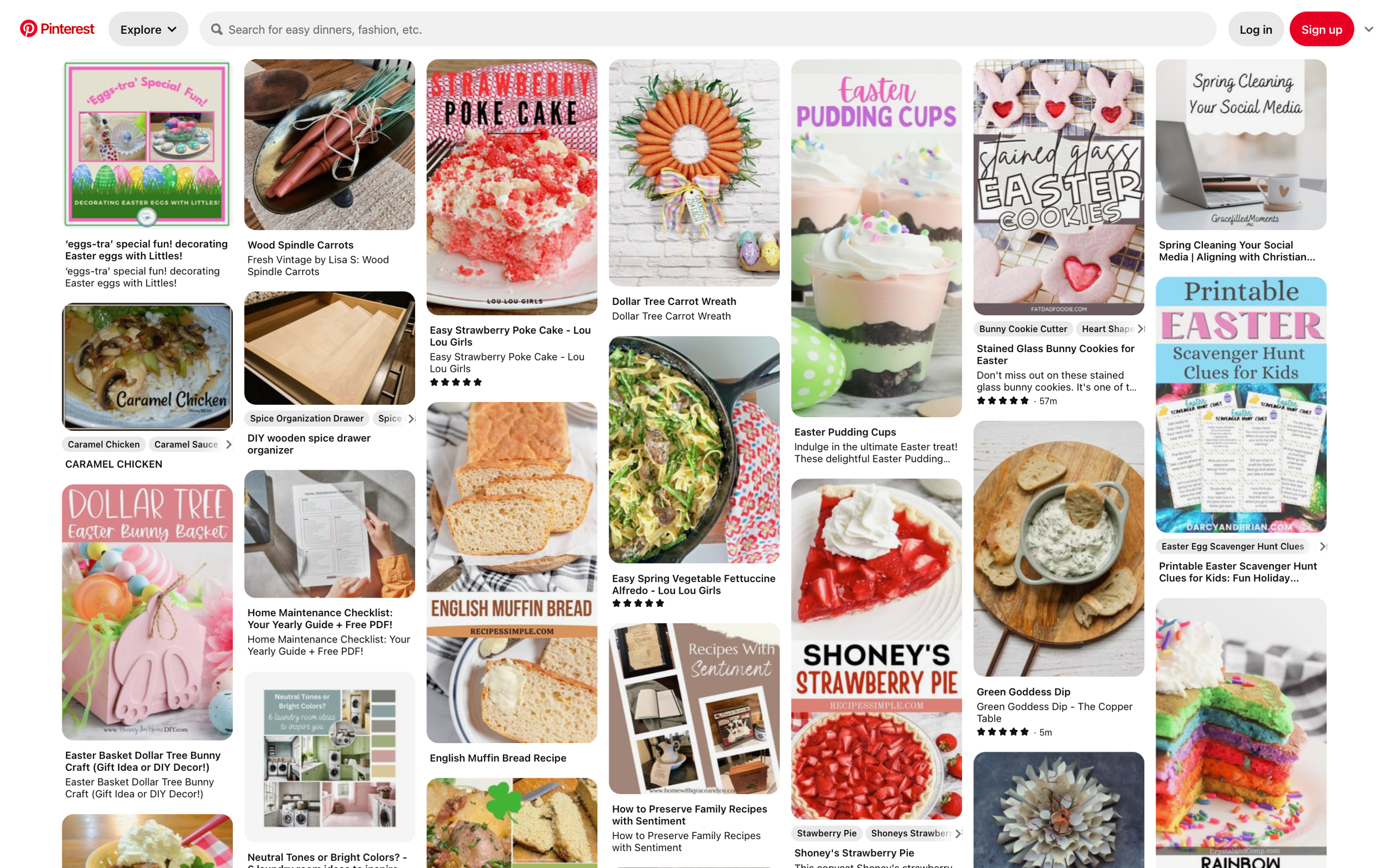Viewport: 1389px width, 868px height.
Task: Open the English Muffin Bread Recipe link
Action: pos(498,758)
